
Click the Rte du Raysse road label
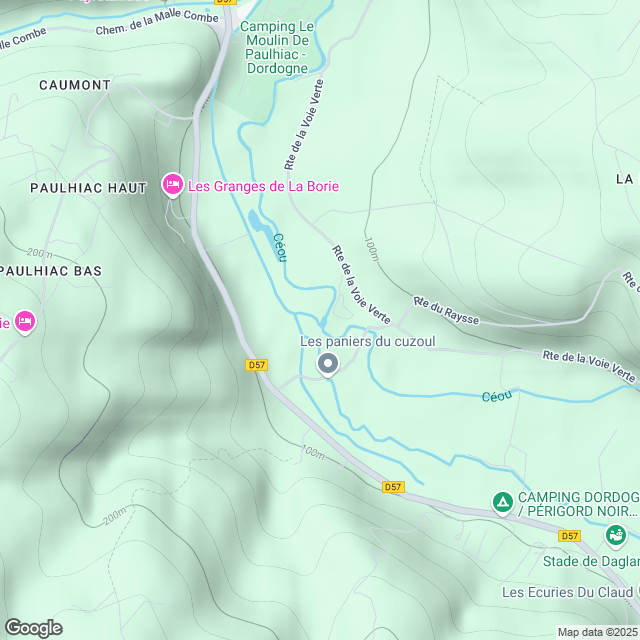click(x=446, y=311)
